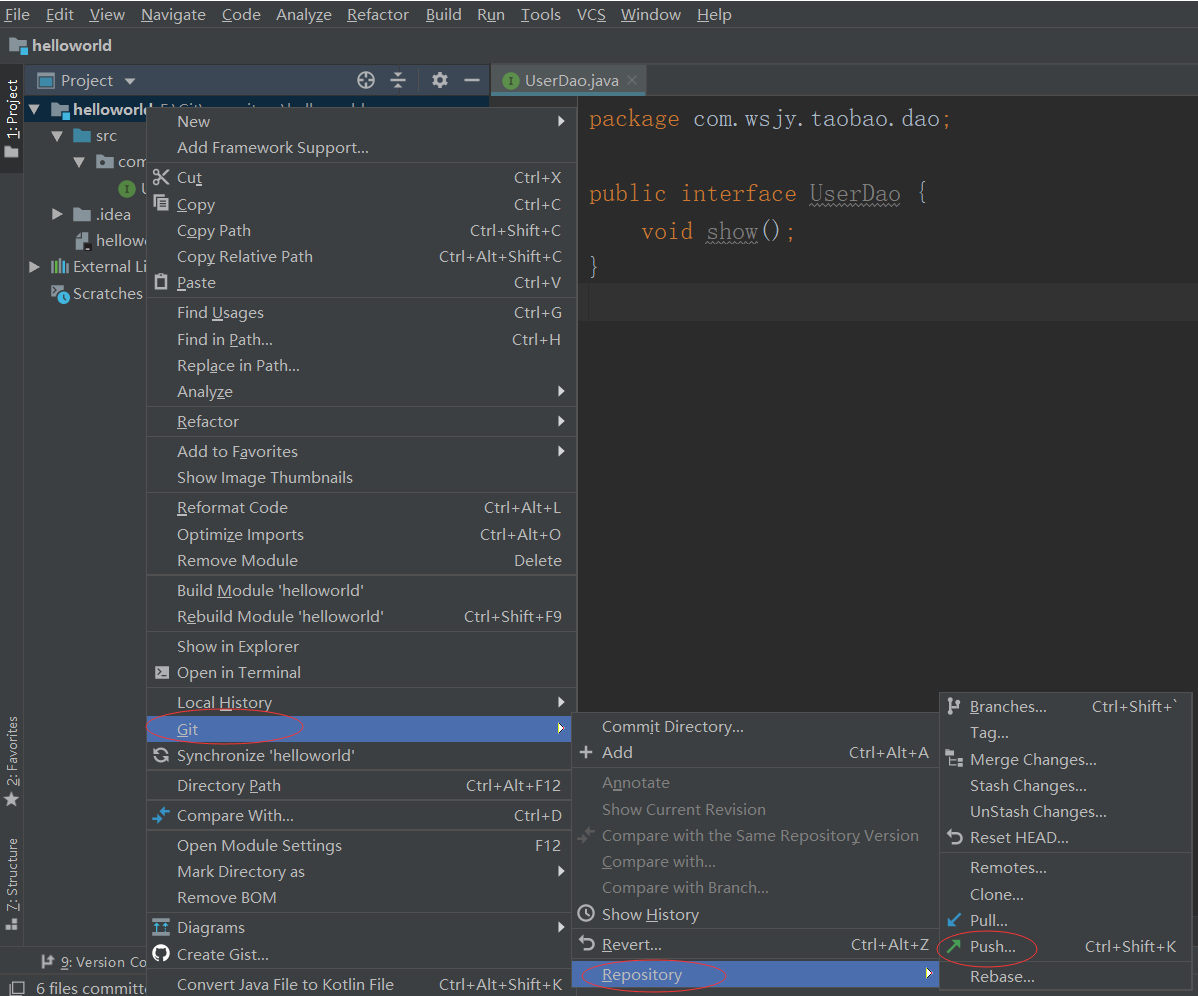Click UserDao interface name in editor
The width and height of the screenshot is (1198, 996).
pyautogui.click(x=854, y=193)
